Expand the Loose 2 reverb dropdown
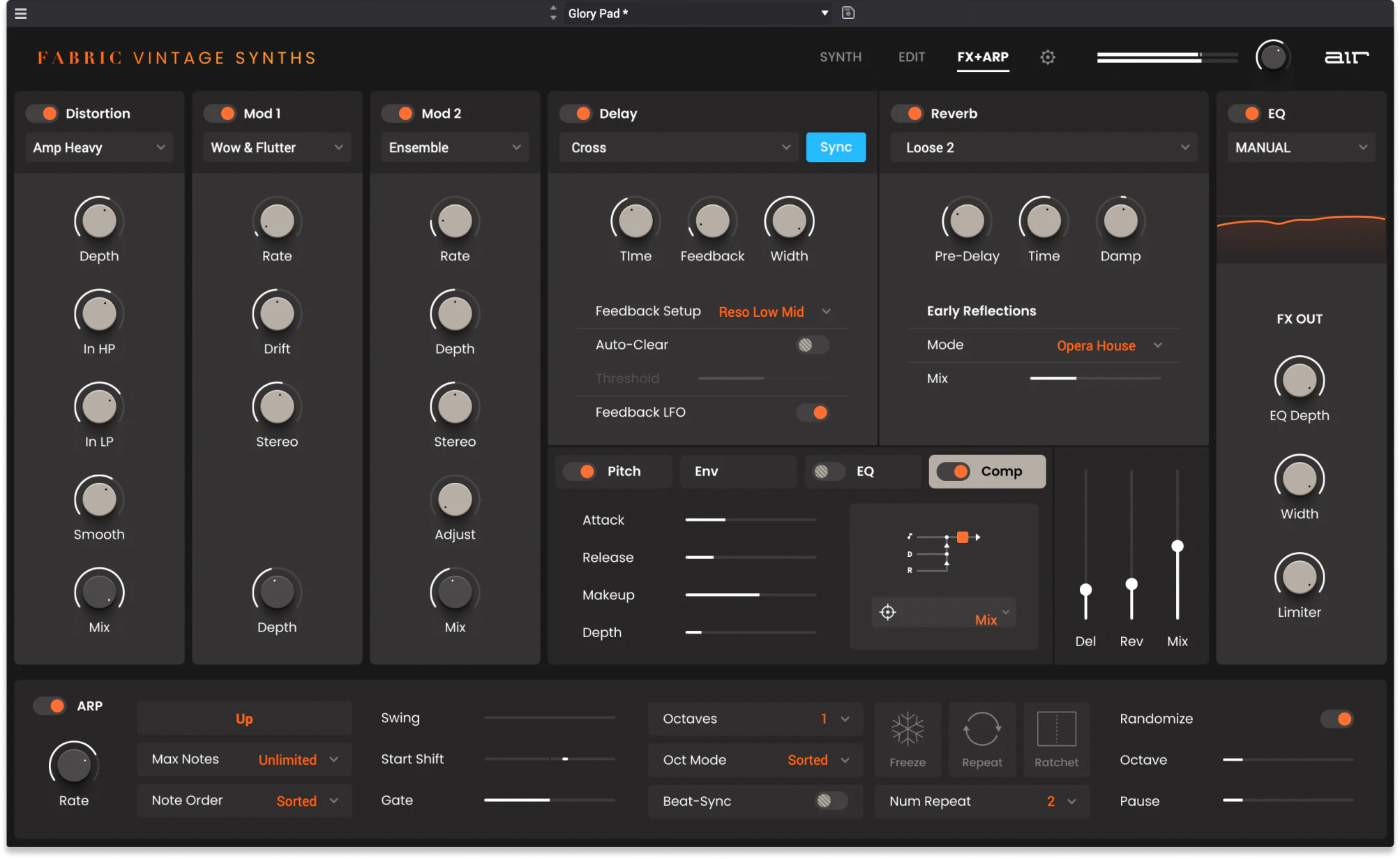This screenshot has height=859, width=1400. tap(1044, 147)
